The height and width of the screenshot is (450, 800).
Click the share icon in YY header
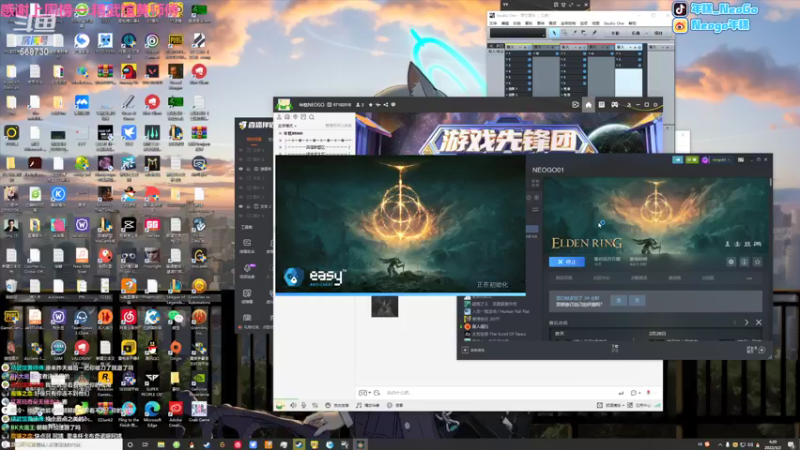(386, 105)
